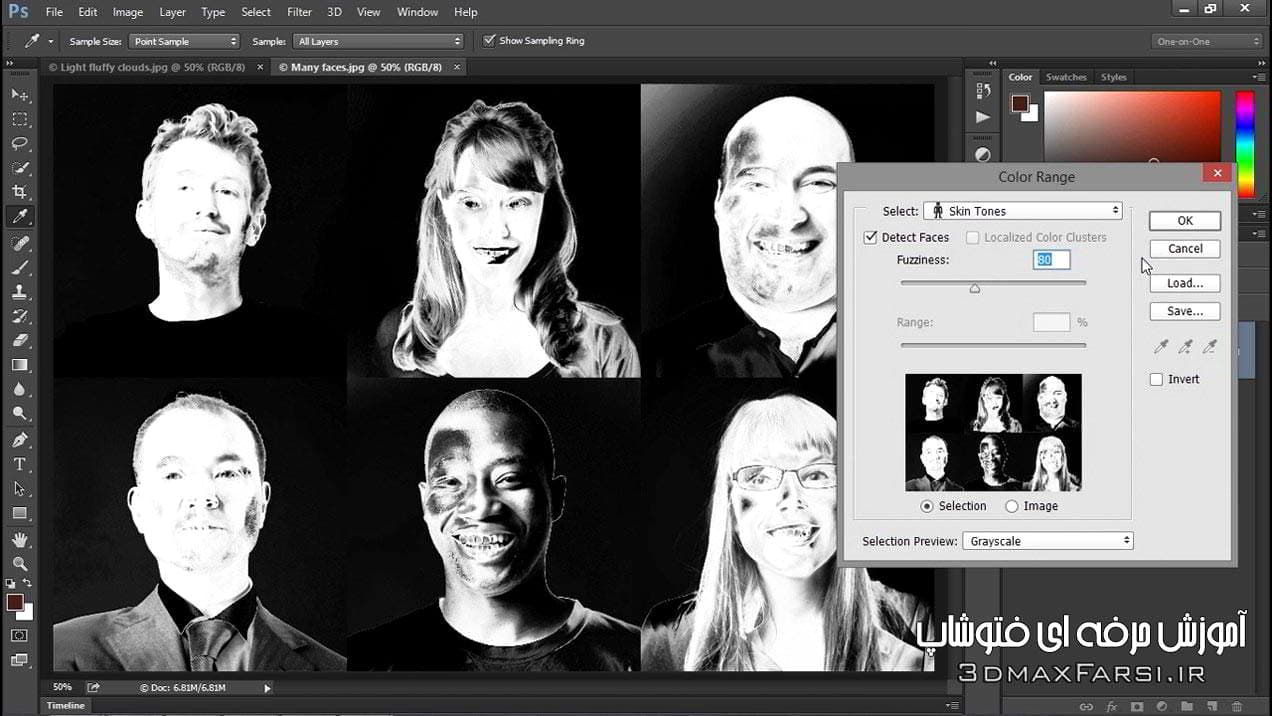Open the Timeline panel options menu
This screenshot has width=1272, height=716.
(x=954, y=705)
